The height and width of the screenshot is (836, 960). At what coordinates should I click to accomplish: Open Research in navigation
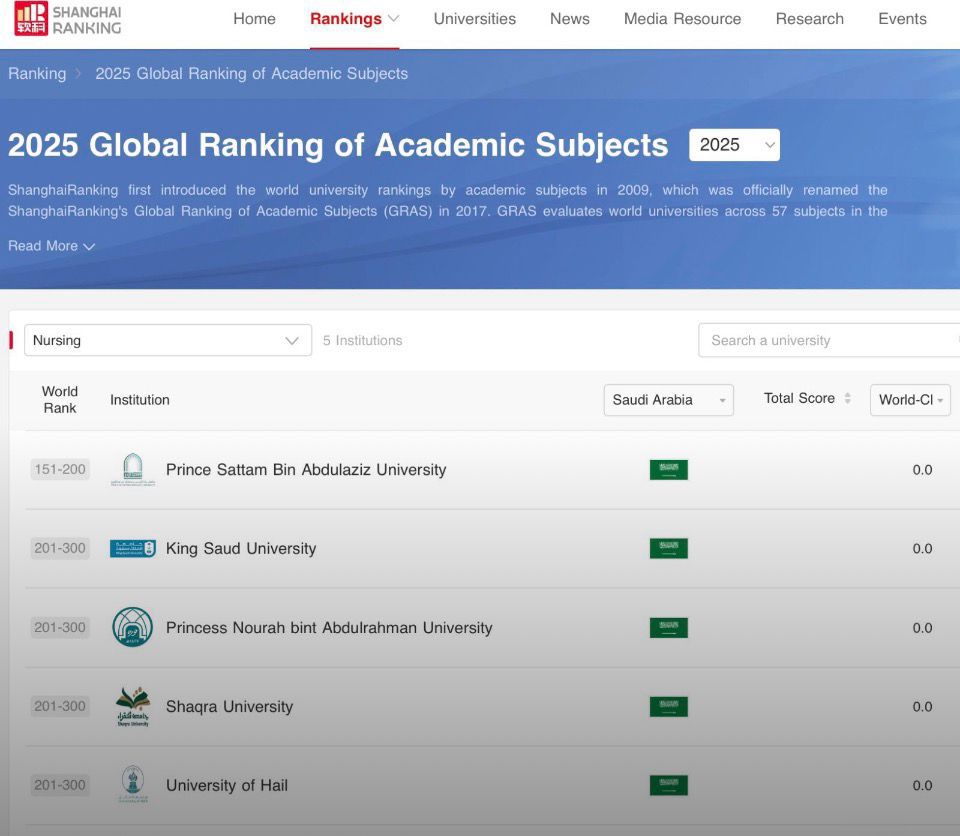pyautogui.click(x=809, y=19)
